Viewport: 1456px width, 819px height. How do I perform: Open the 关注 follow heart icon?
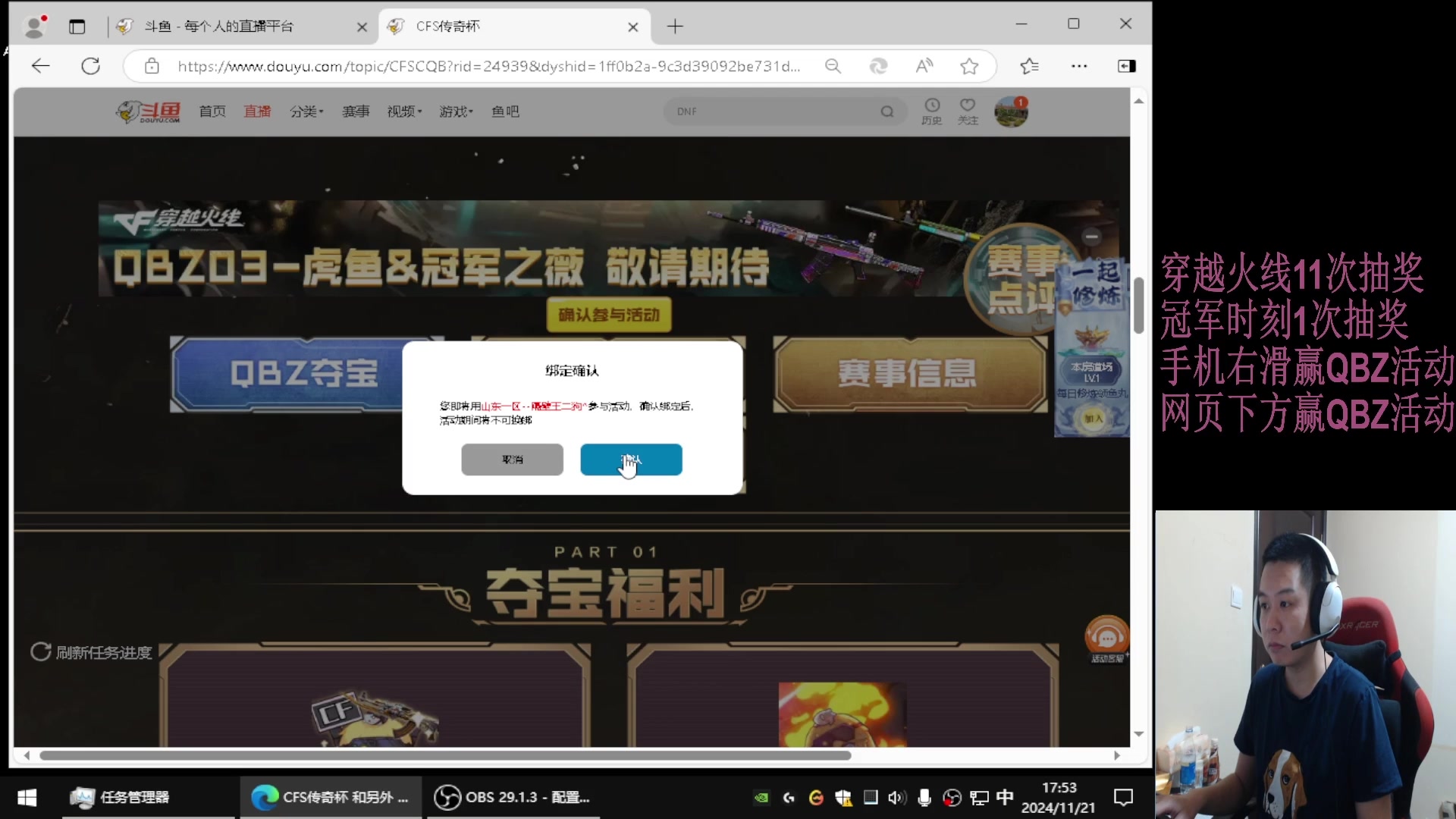click(968, 111)
